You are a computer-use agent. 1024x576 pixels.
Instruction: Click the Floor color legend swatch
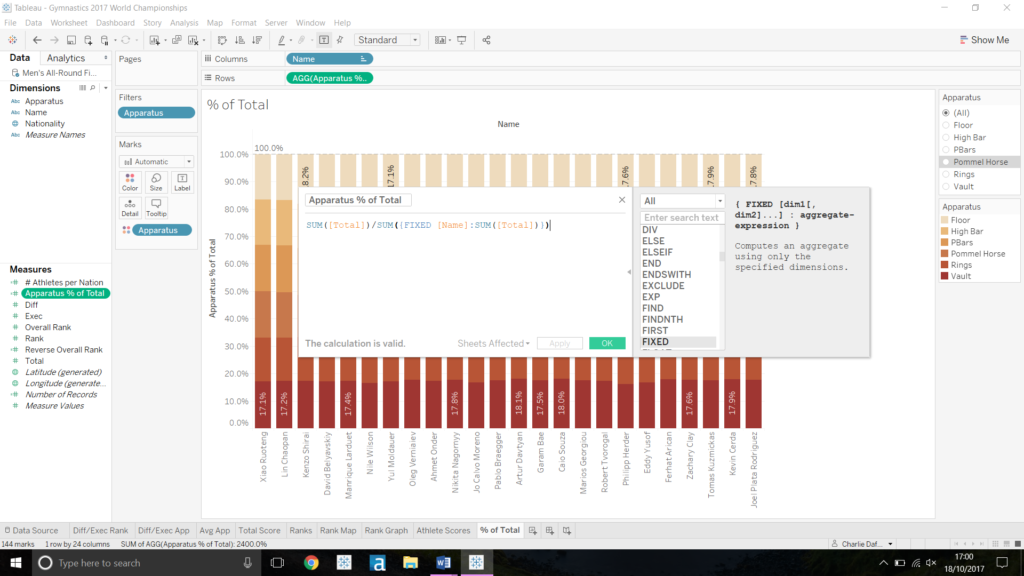point(944,220)
